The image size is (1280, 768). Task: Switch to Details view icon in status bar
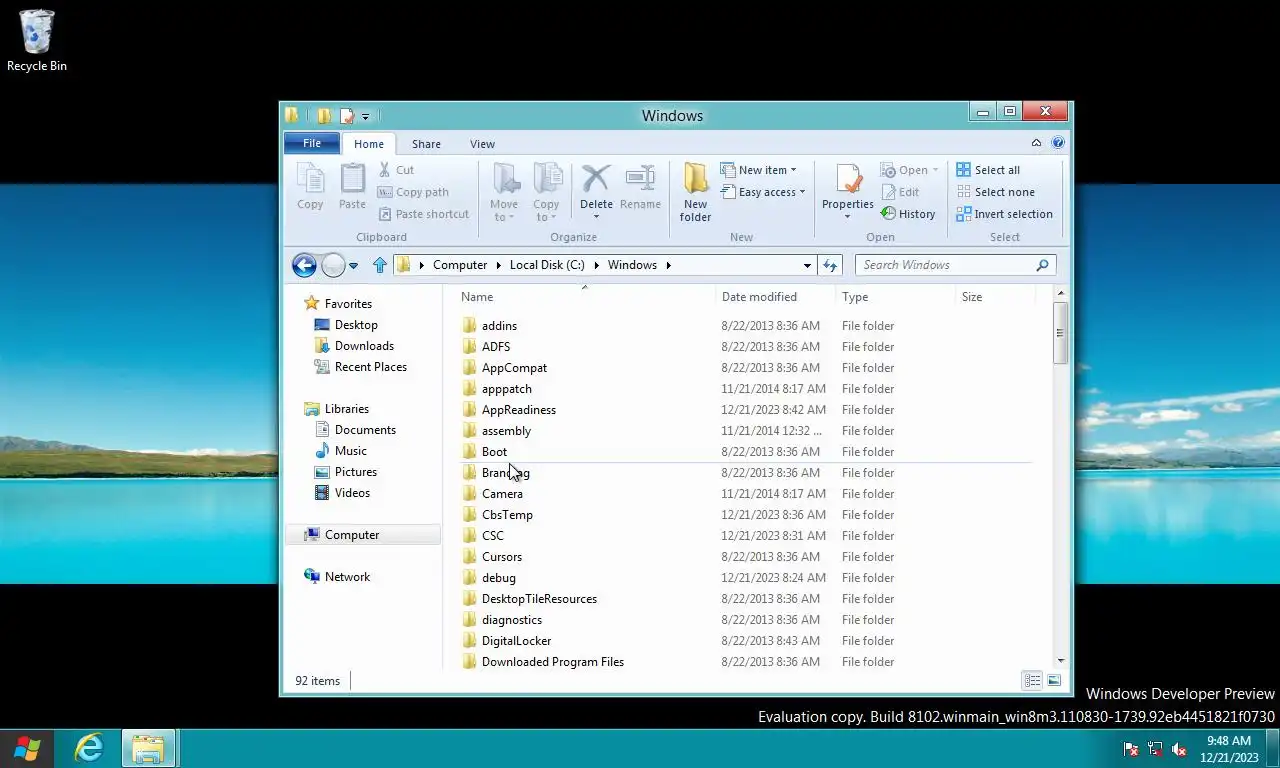coord(1032,681)
